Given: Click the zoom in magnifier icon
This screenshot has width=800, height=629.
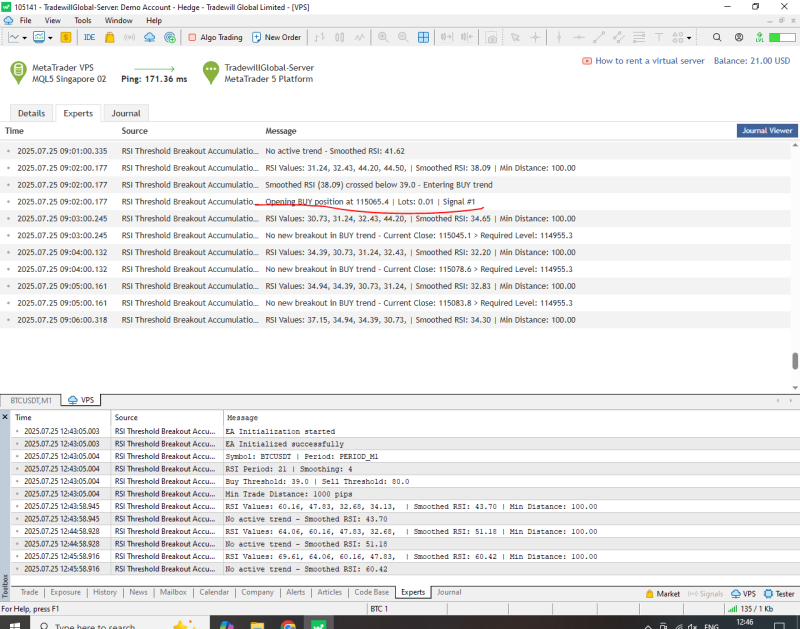Looking at the screenshot, I should tap(383, 37).
